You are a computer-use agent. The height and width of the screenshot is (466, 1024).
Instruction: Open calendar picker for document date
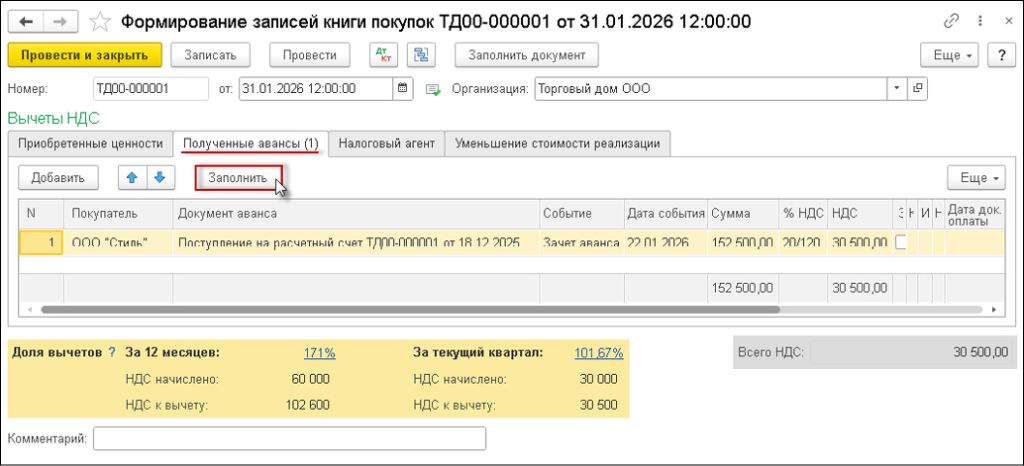402,88
